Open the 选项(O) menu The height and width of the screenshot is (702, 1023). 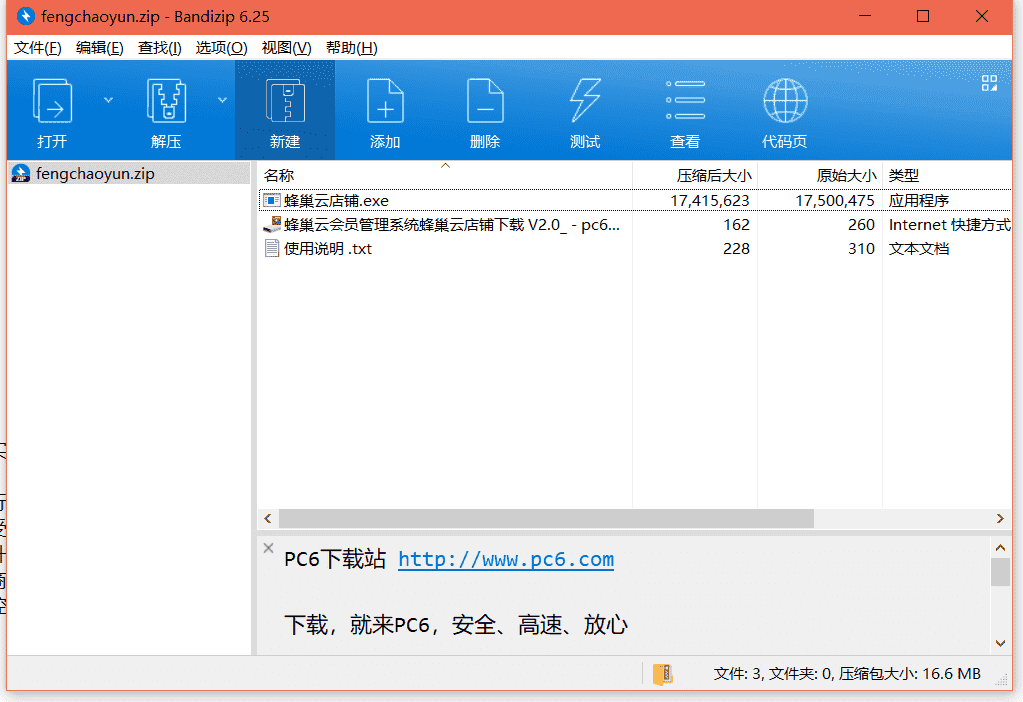click(221, 48)
